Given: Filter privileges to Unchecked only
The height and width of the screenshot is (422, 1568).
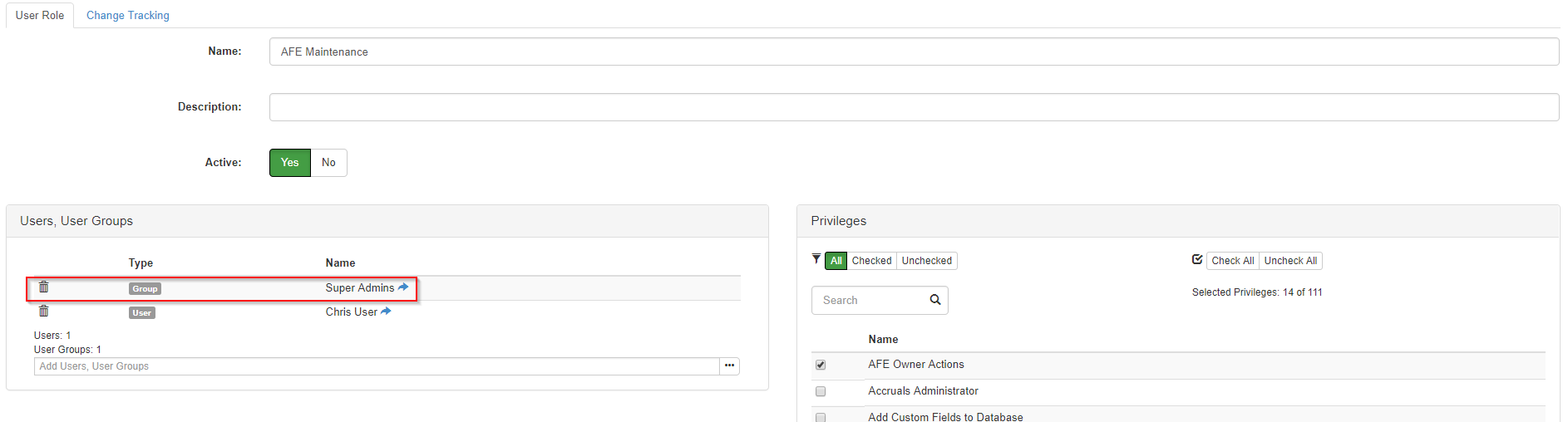Looking at the screenshot, I should pos(926,261).
